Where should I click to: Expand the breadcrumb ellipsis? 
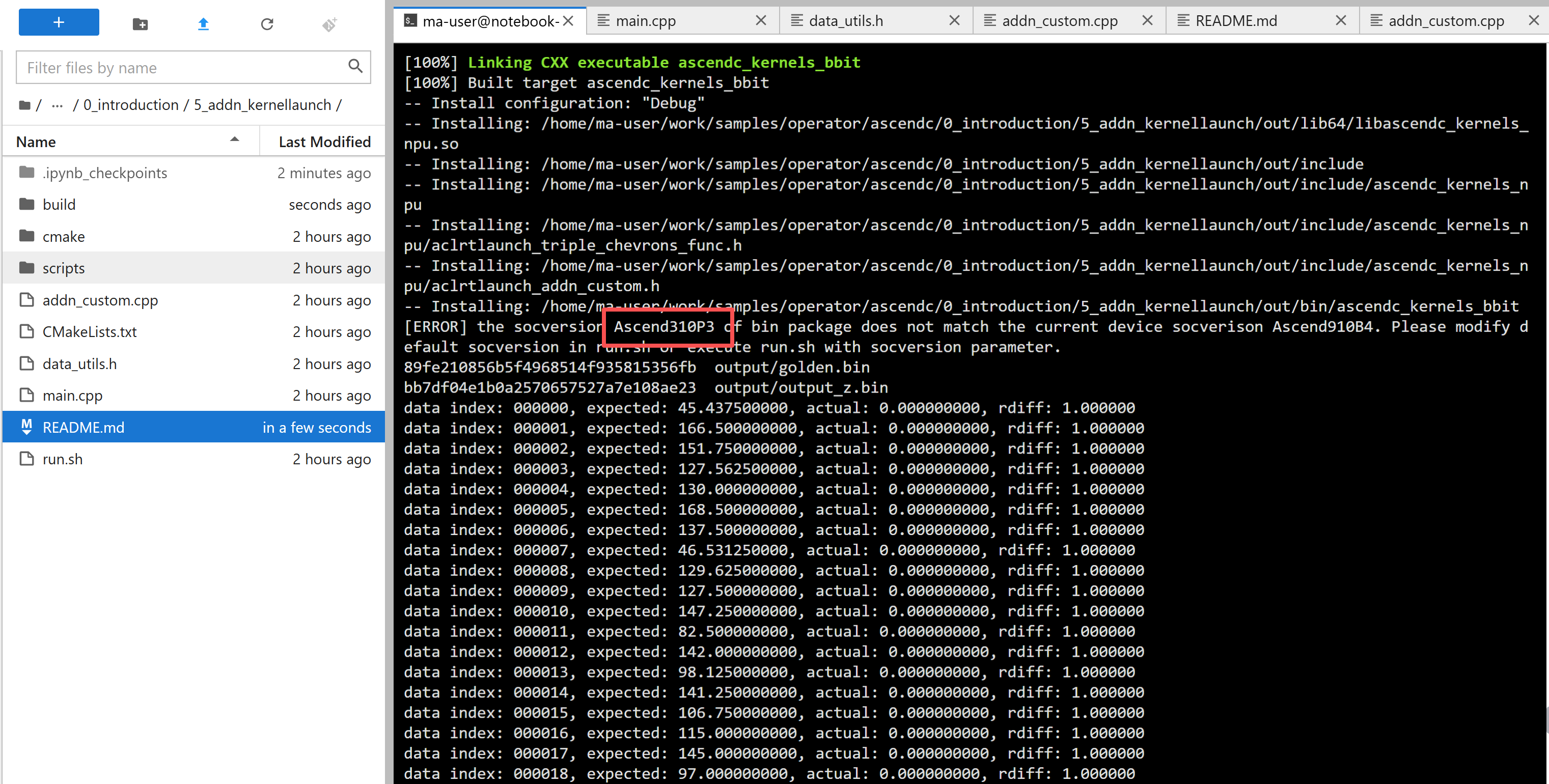[x=57, y=105]
